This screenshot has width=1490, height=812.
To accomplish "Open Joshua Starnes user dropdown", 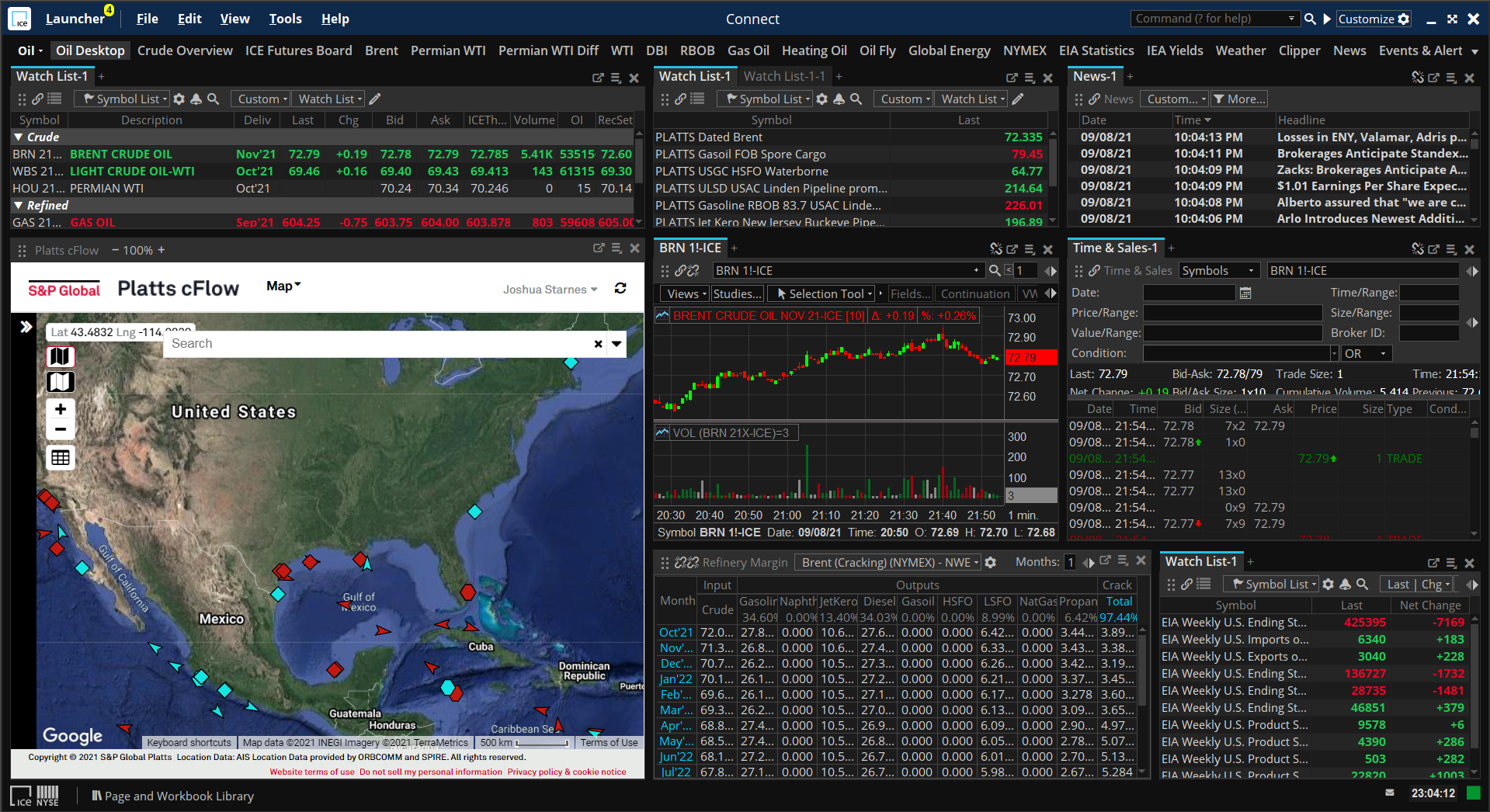I will [550, 289].
